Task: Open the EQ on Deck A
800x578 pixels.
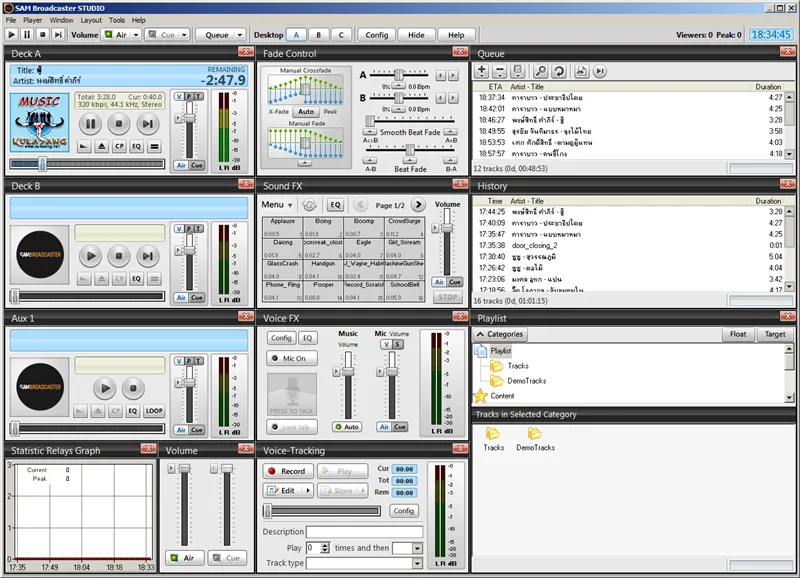Action: (136, 147)
